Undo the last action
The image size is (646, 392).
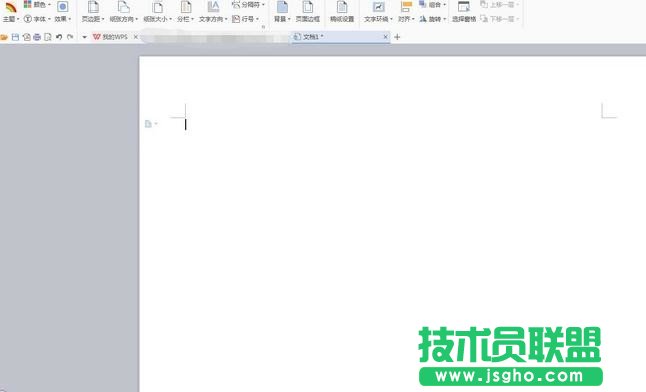click(x=59, y=37)
